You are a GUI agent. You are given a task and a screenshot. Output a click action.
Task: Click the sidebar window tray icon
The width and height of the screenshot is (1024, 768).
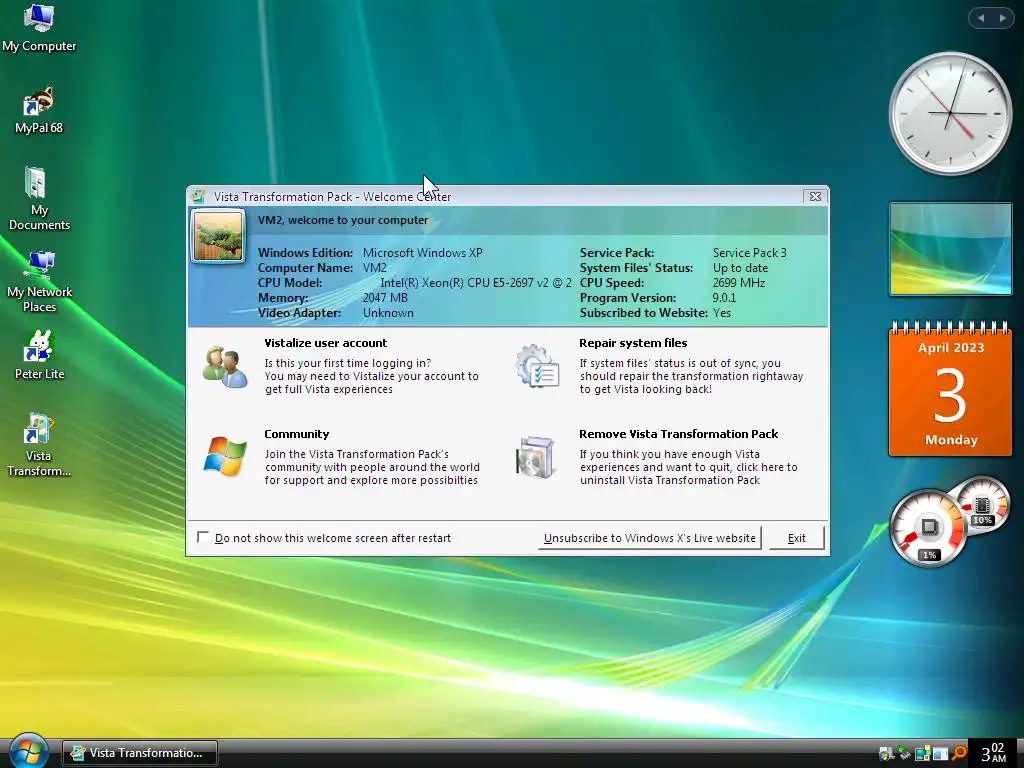tap(940, 754)
